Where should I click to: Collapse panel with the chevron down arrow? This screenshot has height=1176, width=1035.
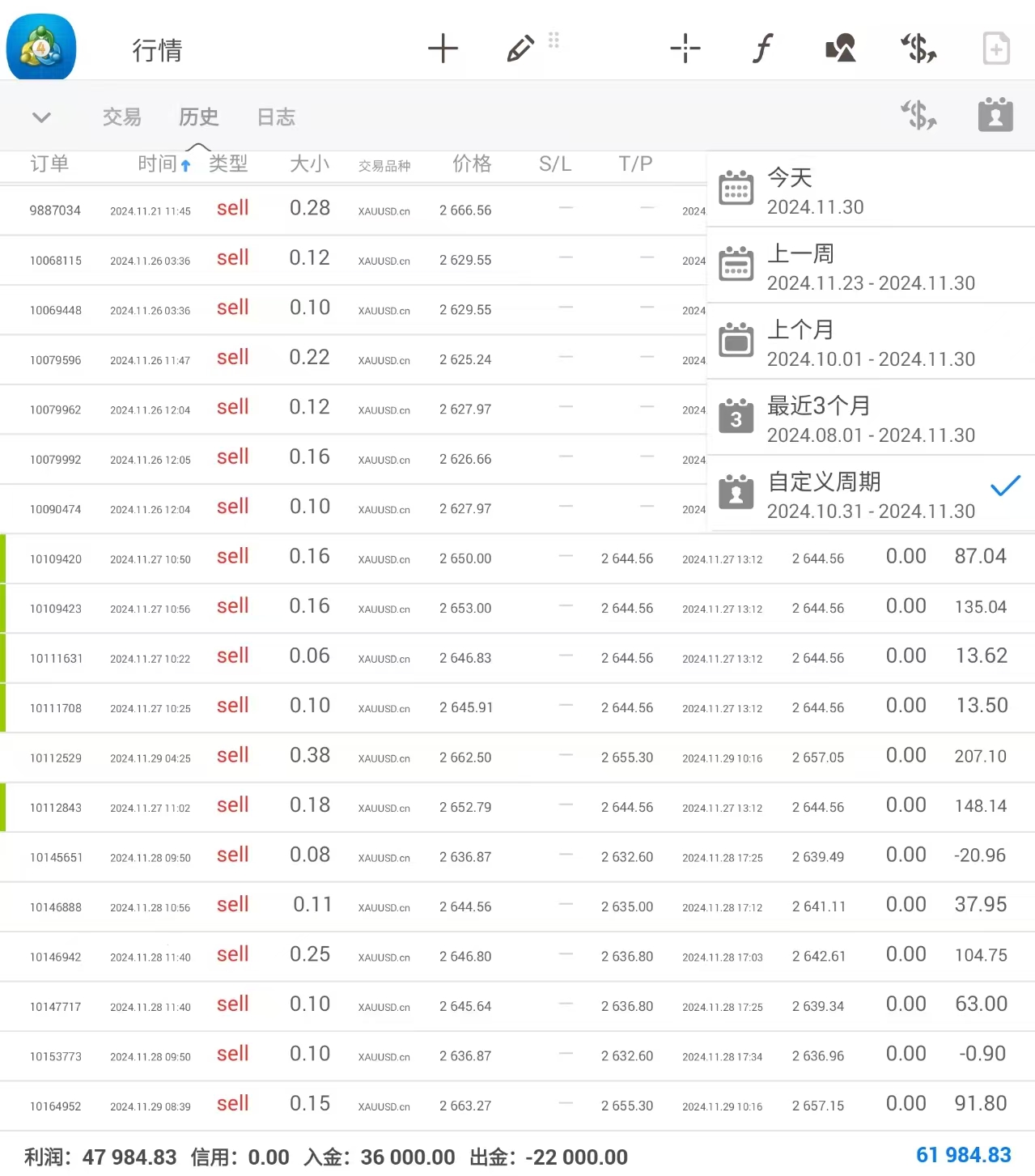click(41, 117)
